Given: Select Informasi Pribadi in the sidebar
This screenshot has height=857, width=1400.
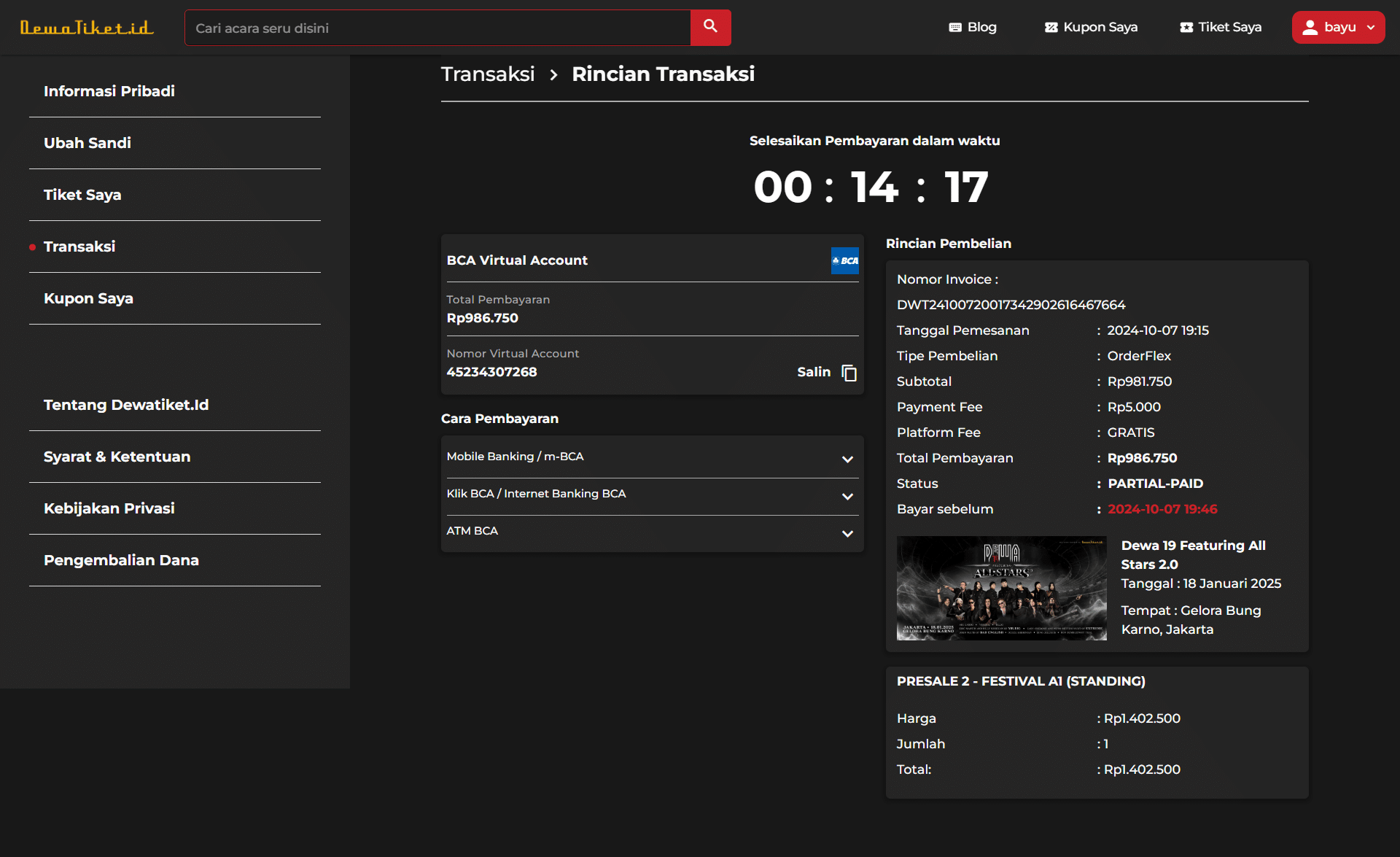Looking at the screenshot, I should click(x=109, y=91).
